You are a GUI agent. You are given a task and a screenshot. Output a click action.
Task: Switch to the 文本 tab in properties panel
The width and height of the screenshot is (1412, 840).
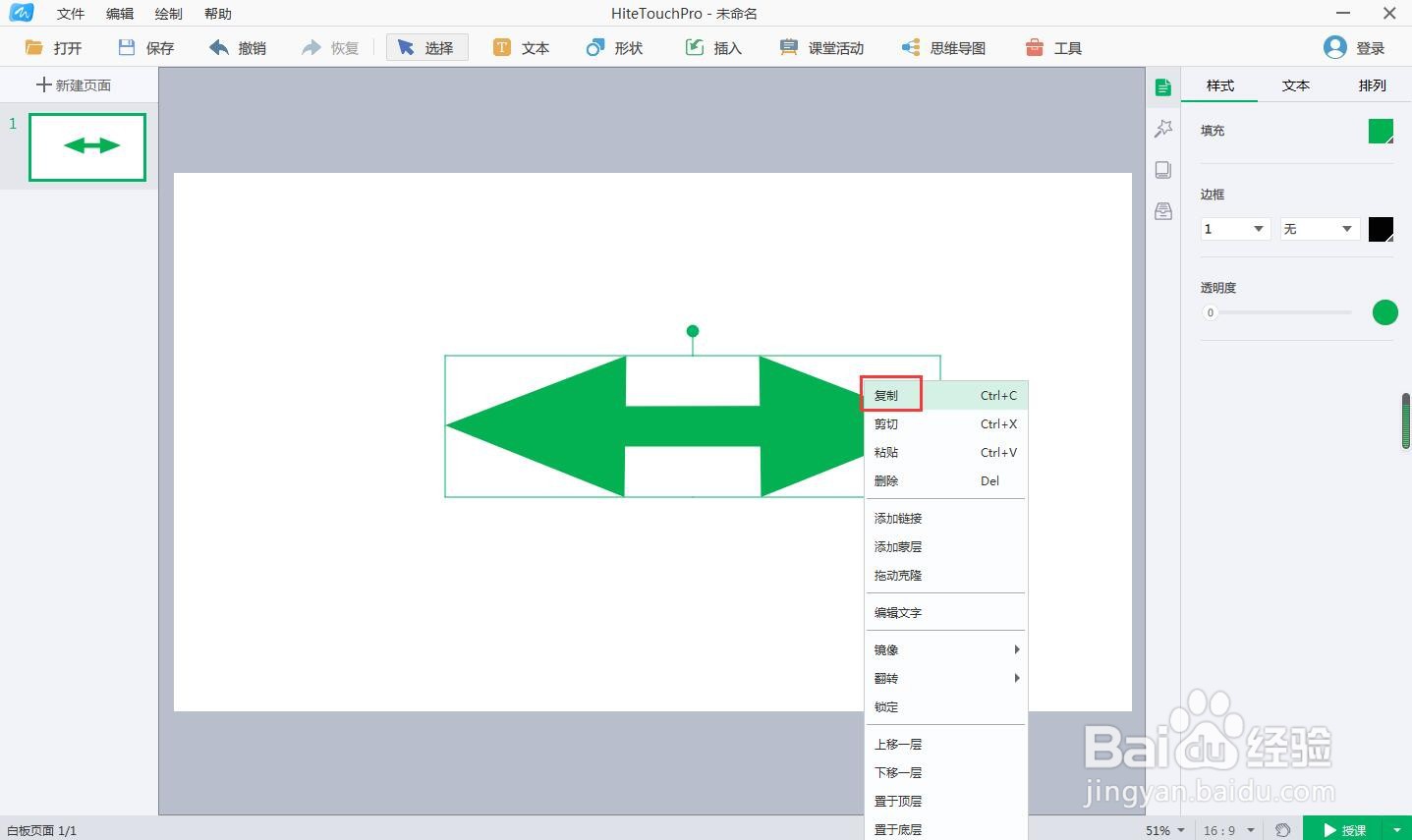click(x=1296, y=85)
